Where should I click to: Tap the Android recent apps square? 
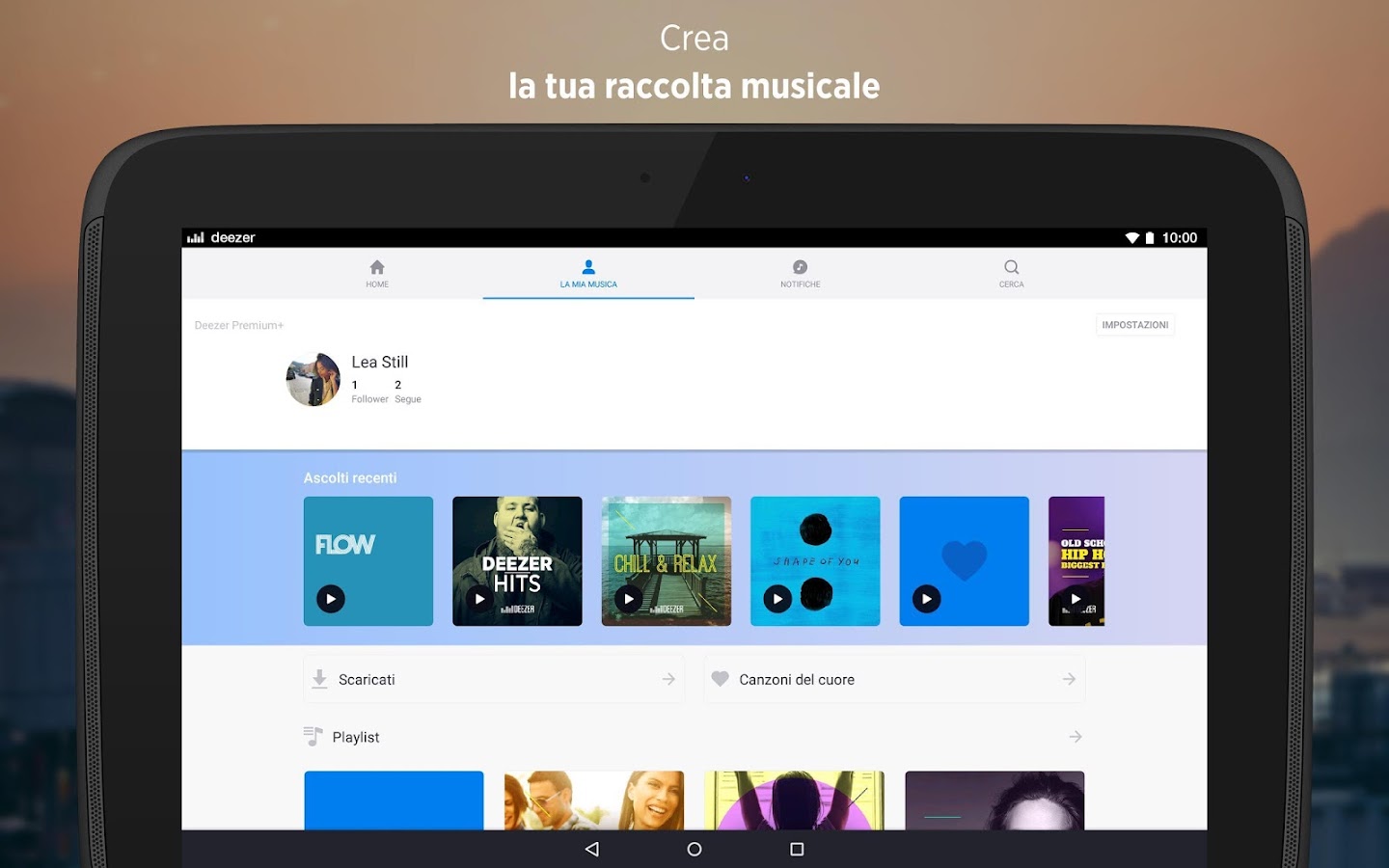[x=797, y=849]
